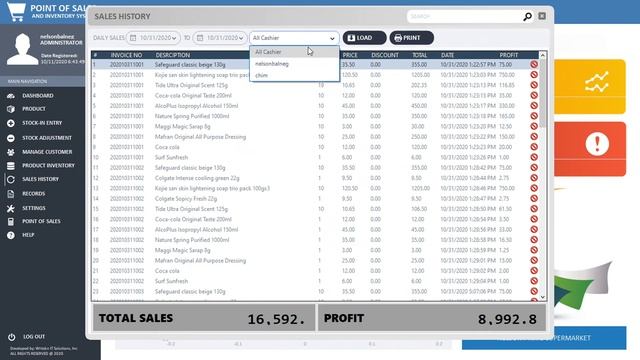The height and width of the screenshot is (360, 640).
Task: Cancel row 10 Surf Sunfresh sale
Action: (x=534, y=157)
